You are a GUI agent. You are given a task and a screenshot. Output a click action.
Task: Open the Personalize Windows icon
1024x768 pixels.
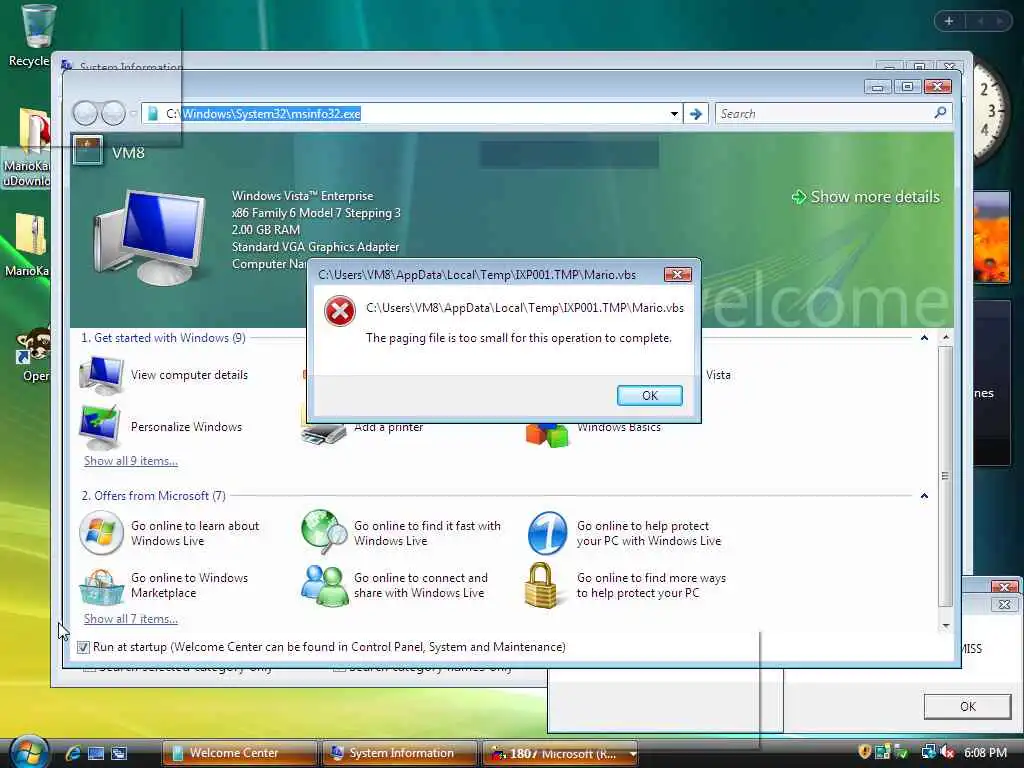(100, 427)
